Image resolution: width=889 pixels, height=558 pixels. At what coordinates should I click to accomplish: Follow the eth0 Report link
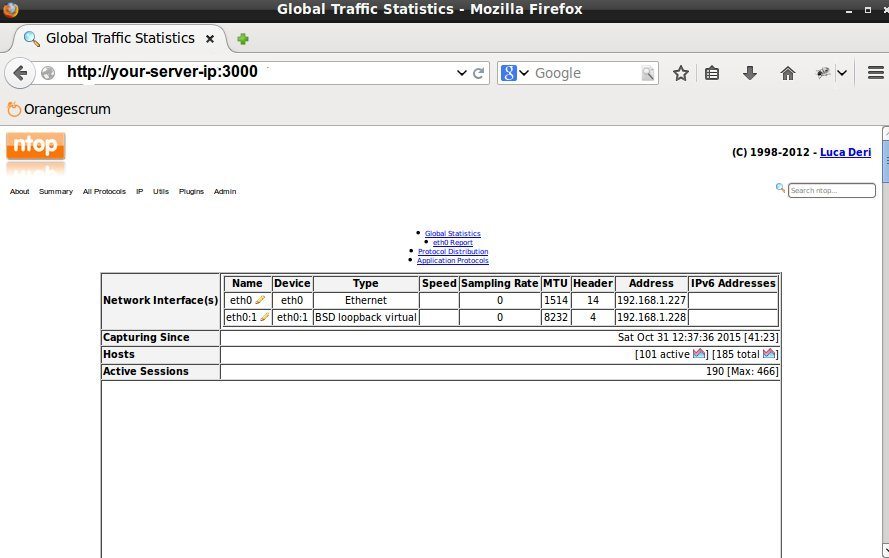[452, 243]
